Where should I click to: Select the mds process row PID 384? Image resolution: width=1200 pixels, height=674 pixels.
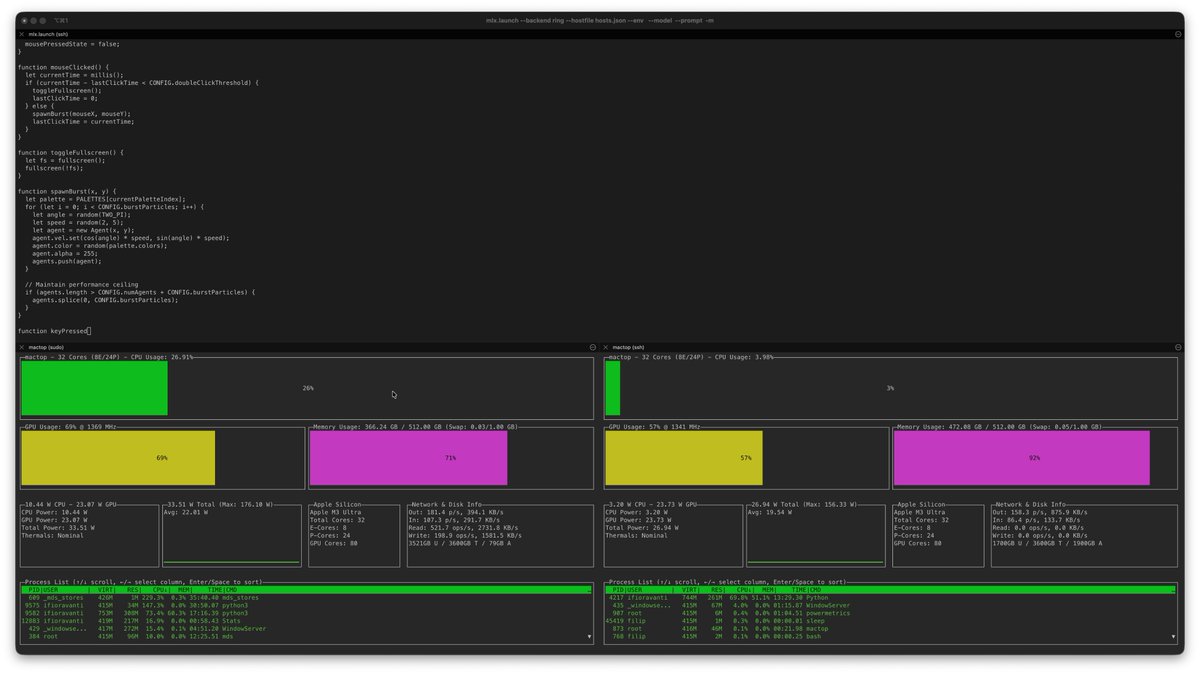point(304,637)
